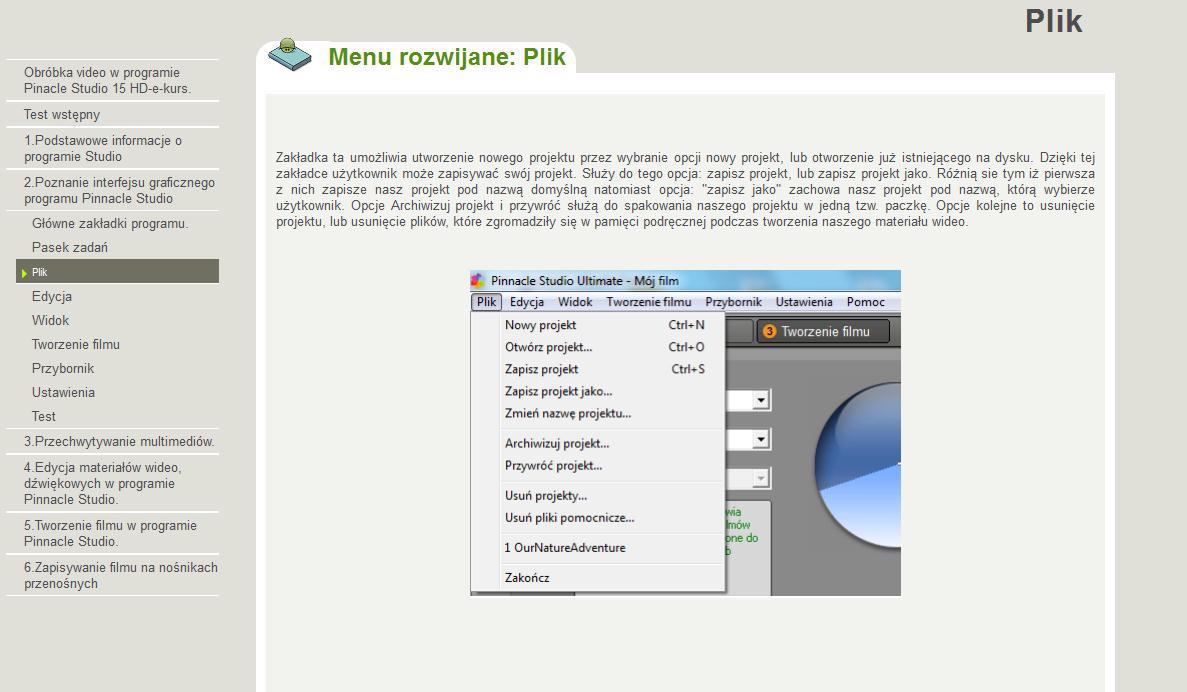
Task: Open the Plik menu in the menu bar
Action: 486,302
